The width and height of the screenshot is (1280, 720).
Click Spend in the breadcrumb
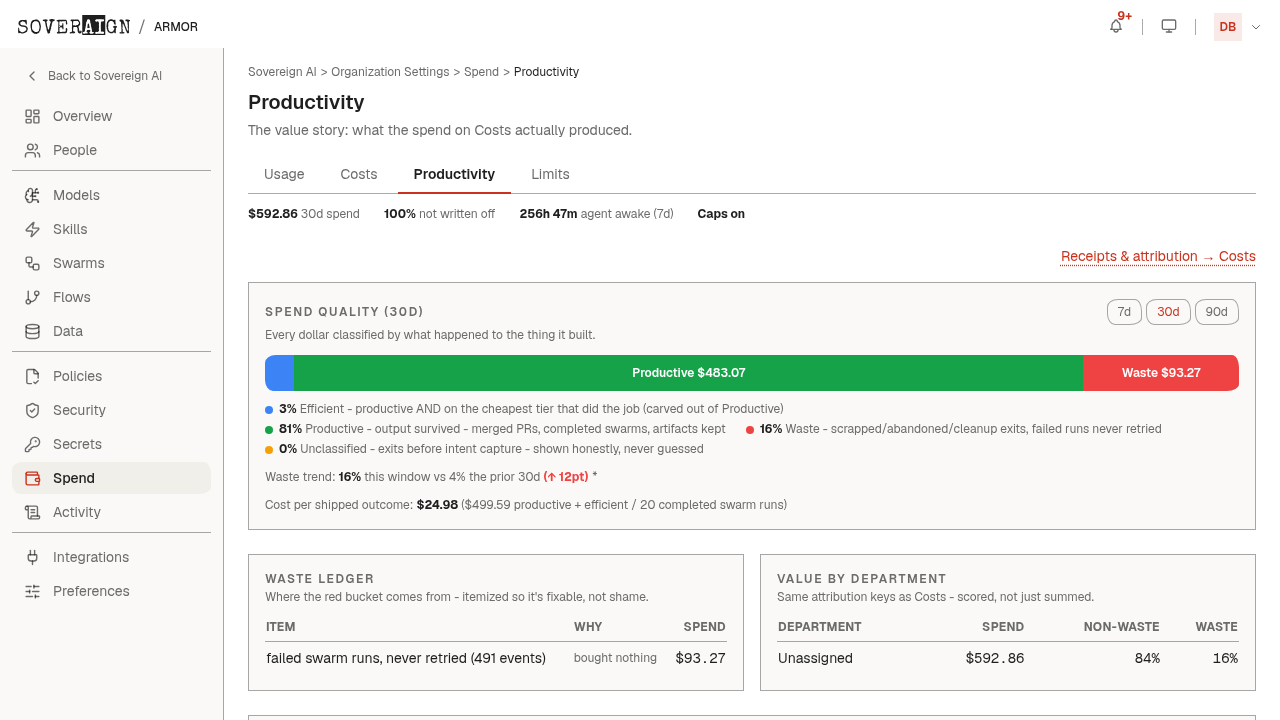481,72
